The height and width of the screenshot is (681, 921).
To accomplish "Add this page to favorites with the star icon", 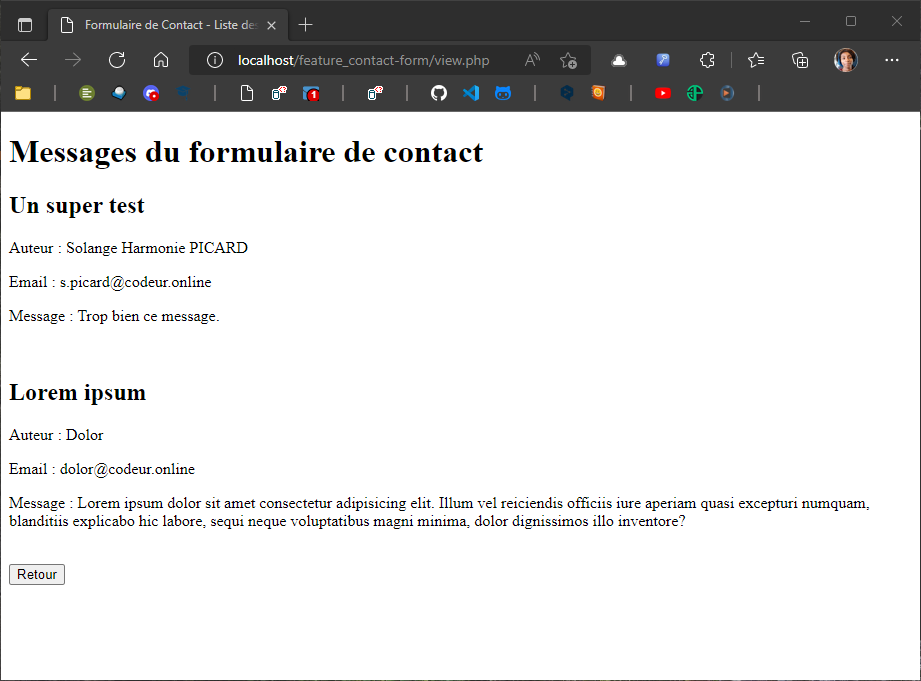I will coord(568,60).
